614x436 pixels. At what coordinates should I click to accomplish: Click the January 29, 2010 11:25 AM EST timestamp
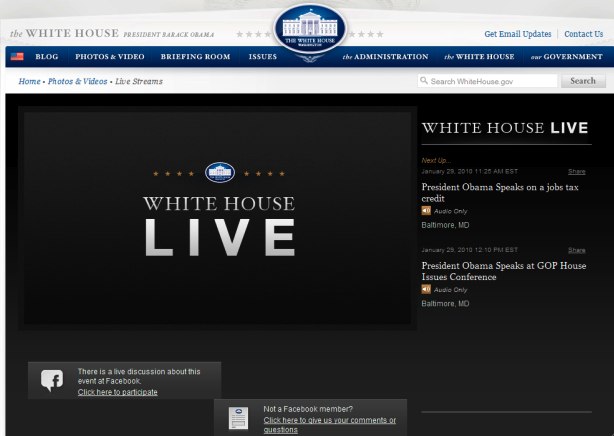470,172
